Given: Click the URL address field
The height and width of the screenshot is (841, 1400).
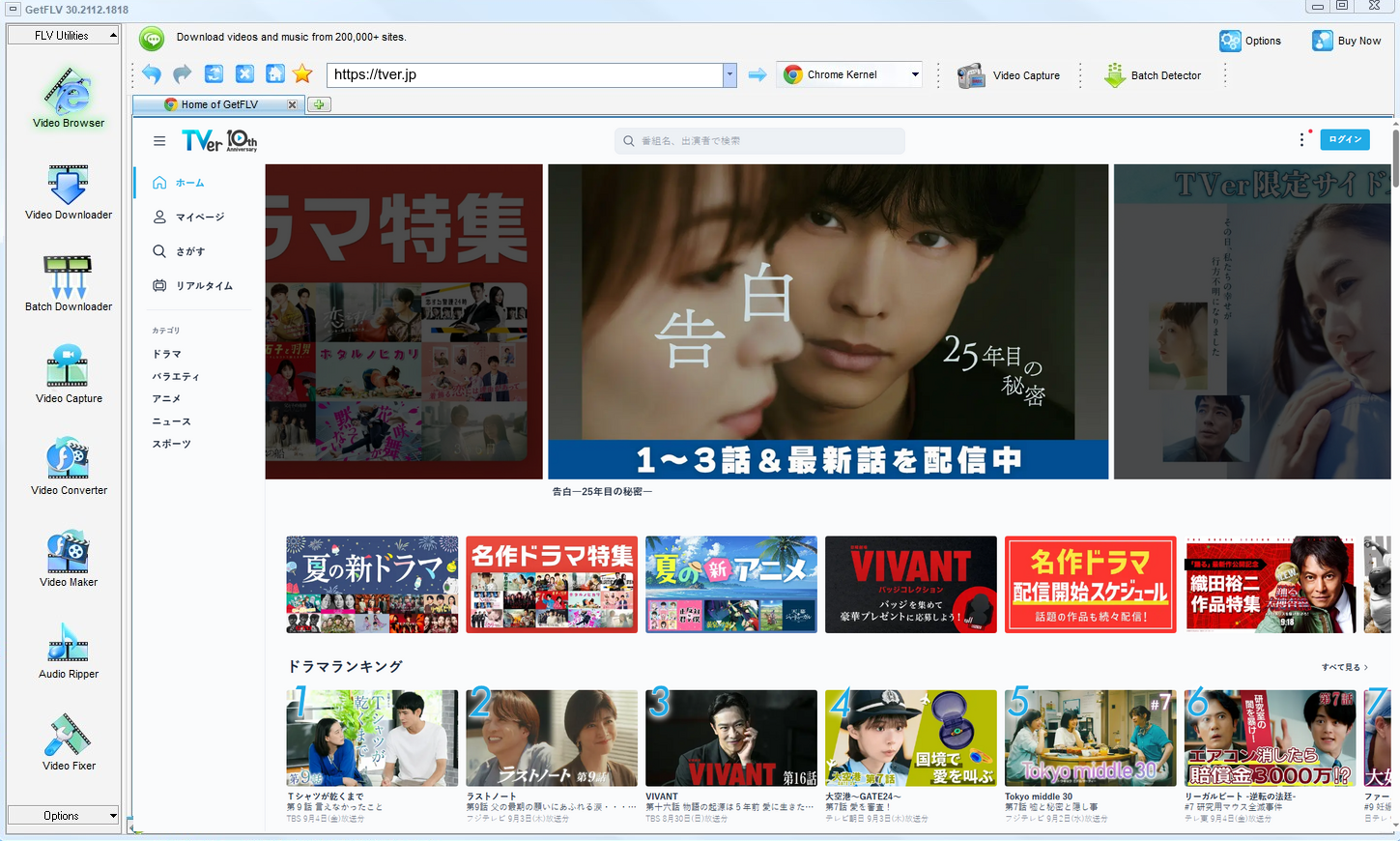Looking at the screenshot, I should click(526, 74).
